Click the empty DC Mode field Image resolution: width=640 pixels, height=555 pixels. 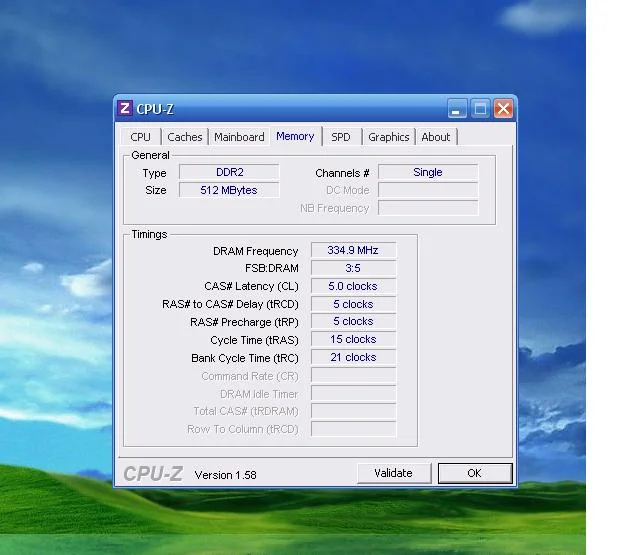pos(428,190)
